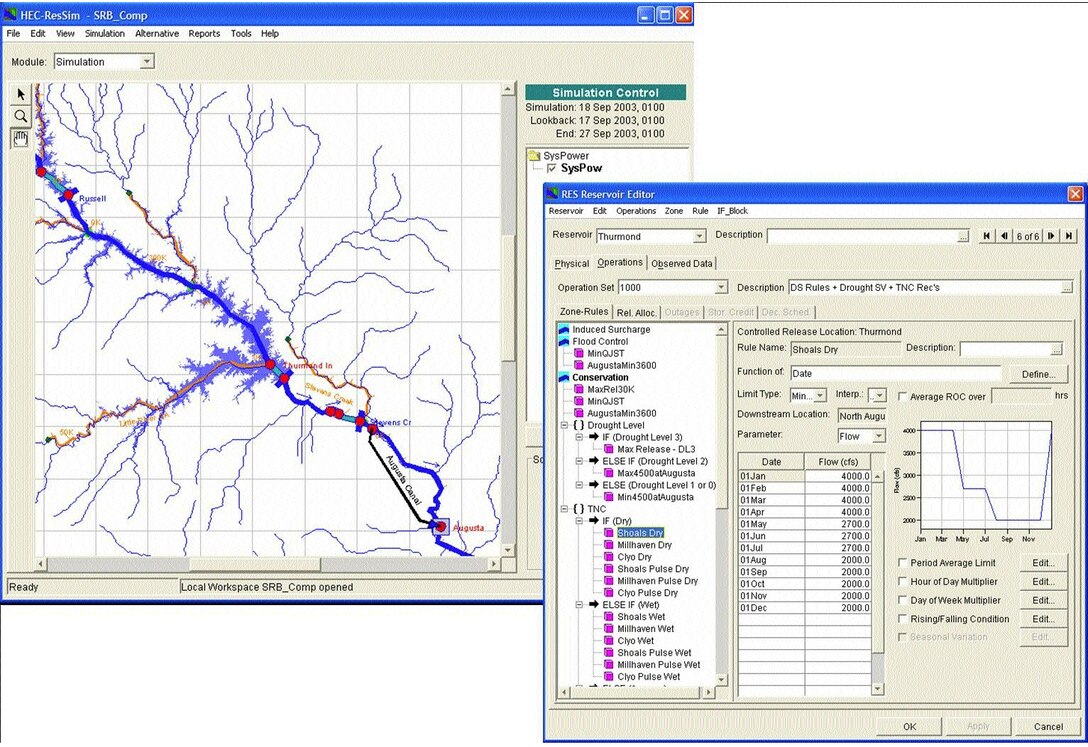This screenshot has width=1088, height=747.
Task: Click the Define... button
Action: click(x=1038, y=374)
